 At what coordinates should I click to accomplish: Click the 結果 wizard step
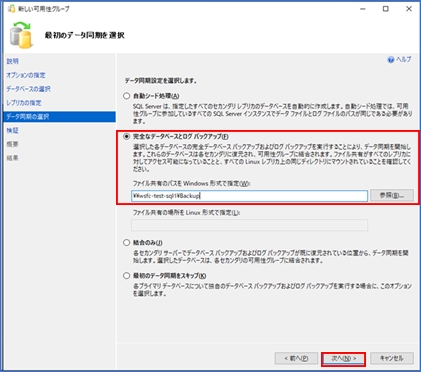point(13,158)
